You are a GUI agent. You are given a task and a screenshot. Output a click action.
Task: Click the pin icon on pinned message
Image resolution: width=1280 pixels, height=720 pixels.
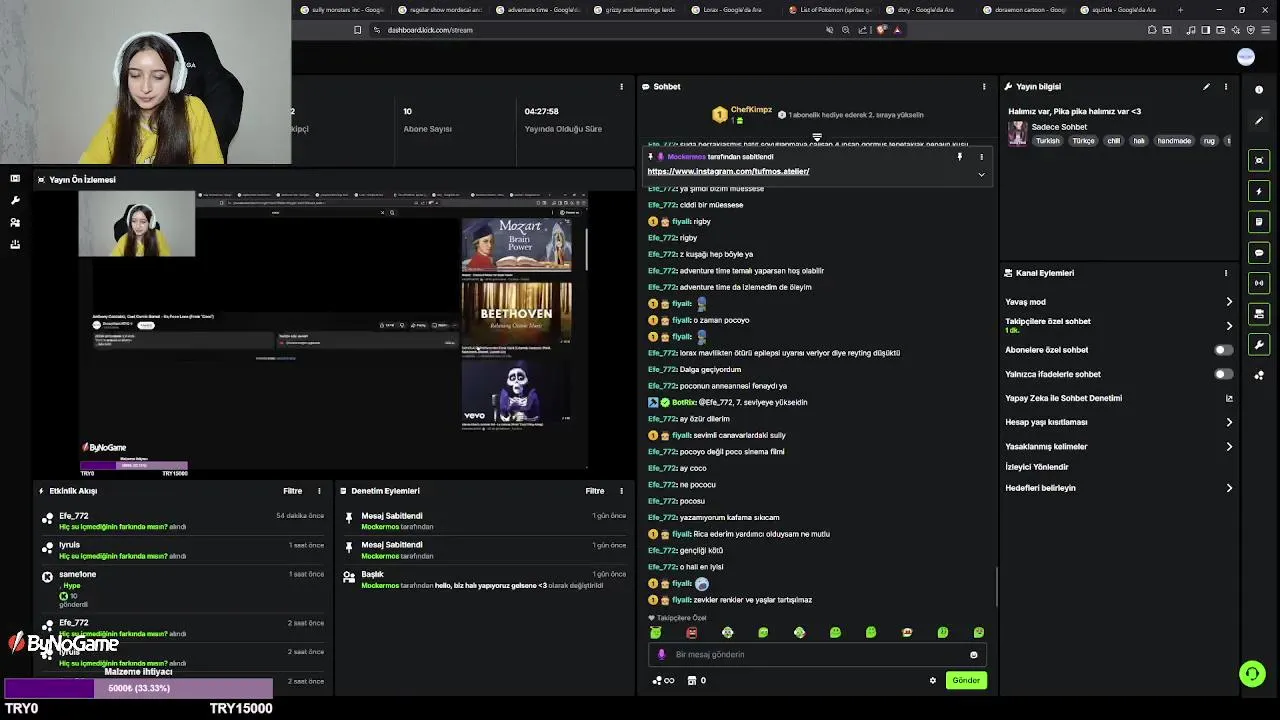[960, 157]
